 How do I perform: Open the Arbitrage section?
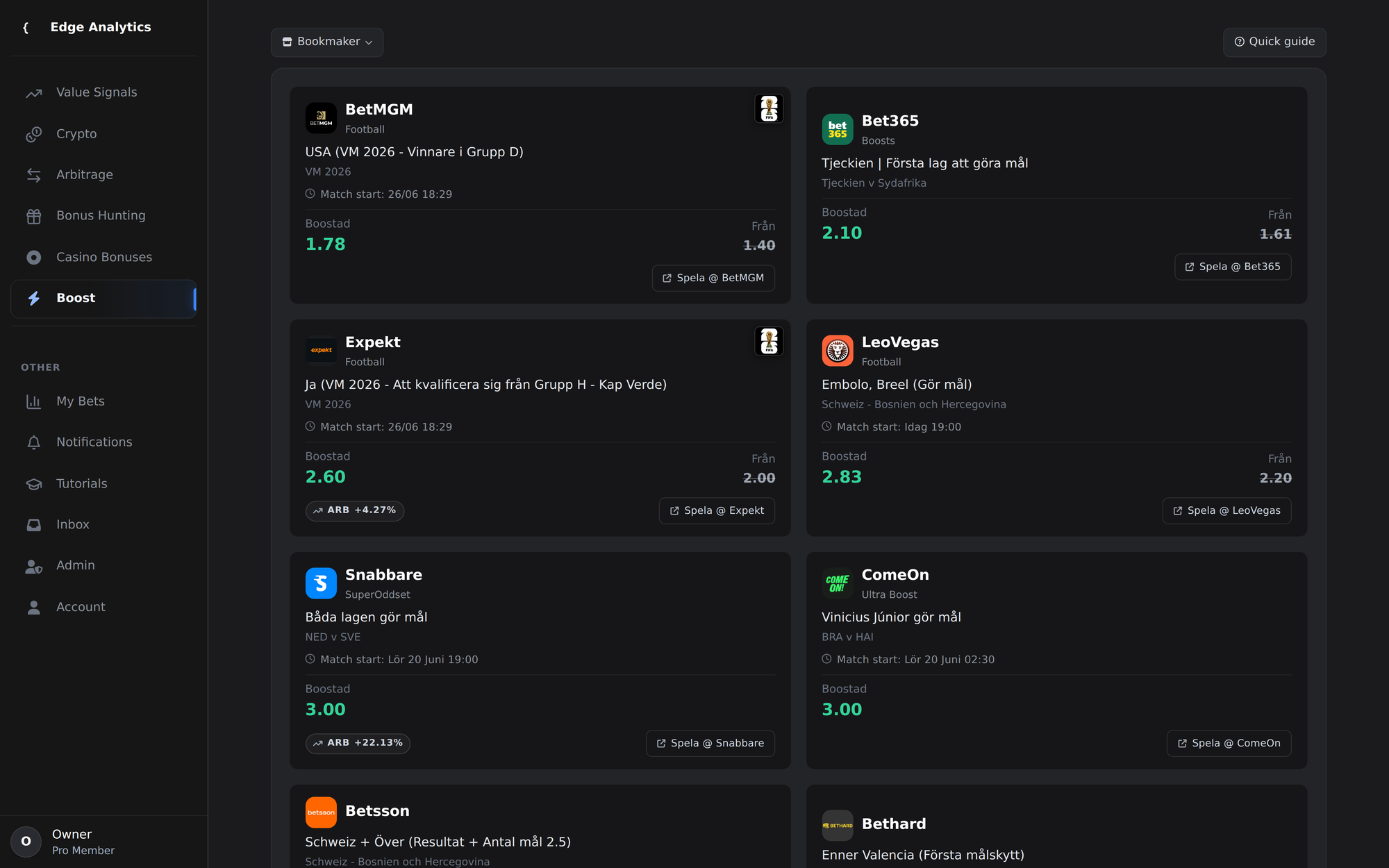(x=103, y=175)
